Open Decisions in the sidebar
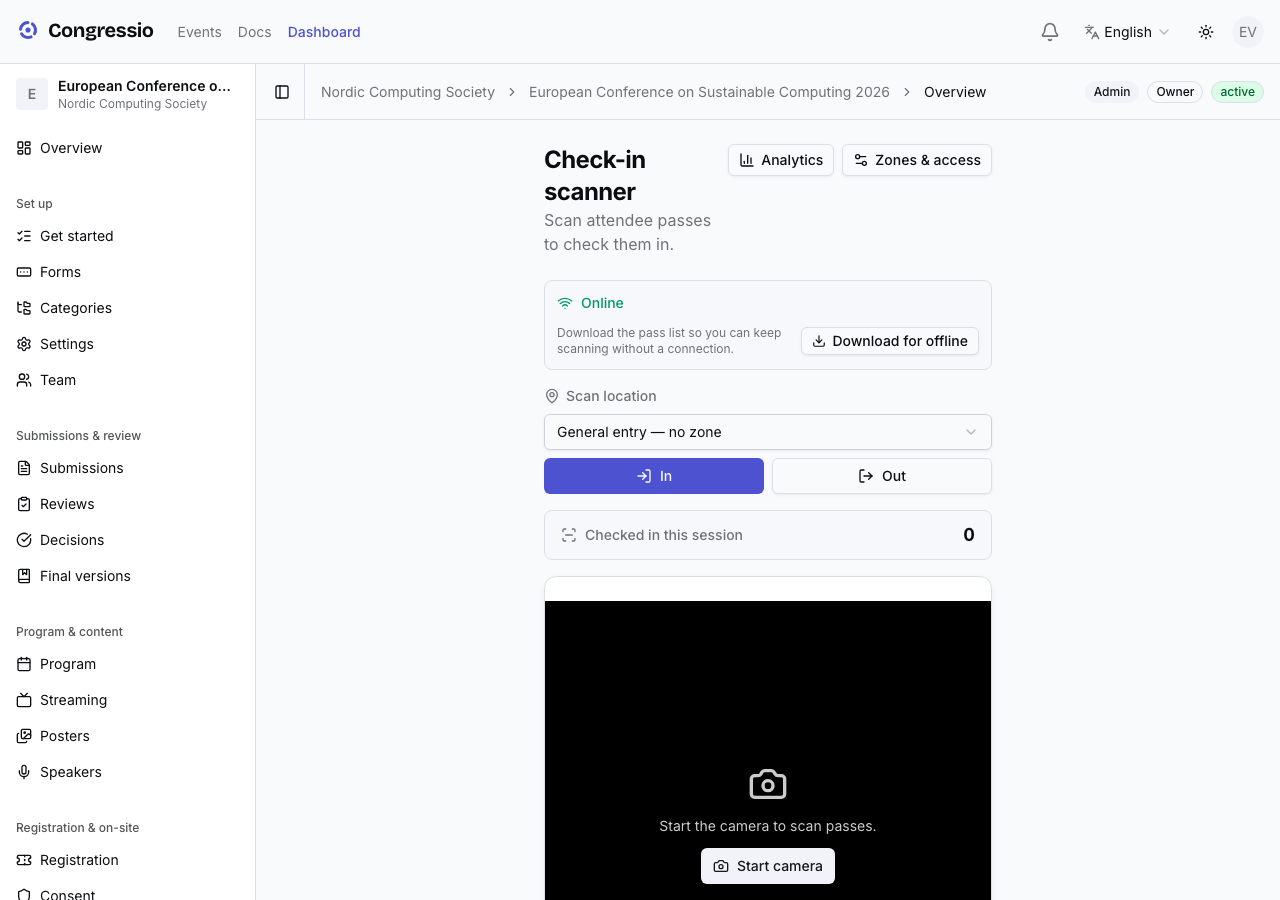The width and height of the screenshot is (1280, 900). [x=127, y=540]
